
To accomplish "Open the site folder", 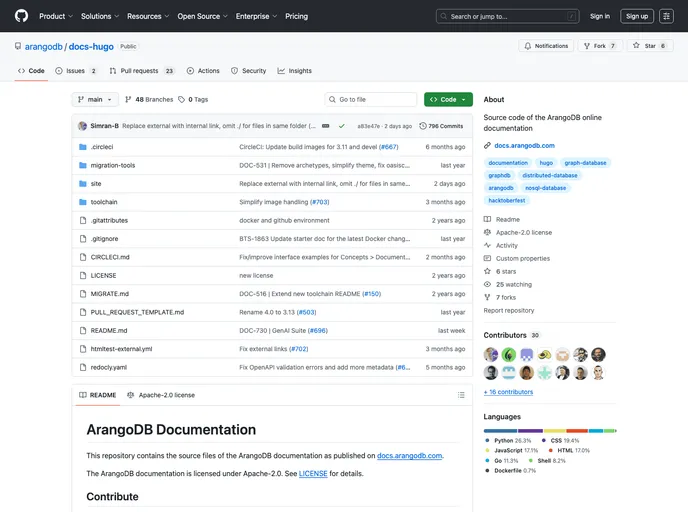I will tap(96, 184).
